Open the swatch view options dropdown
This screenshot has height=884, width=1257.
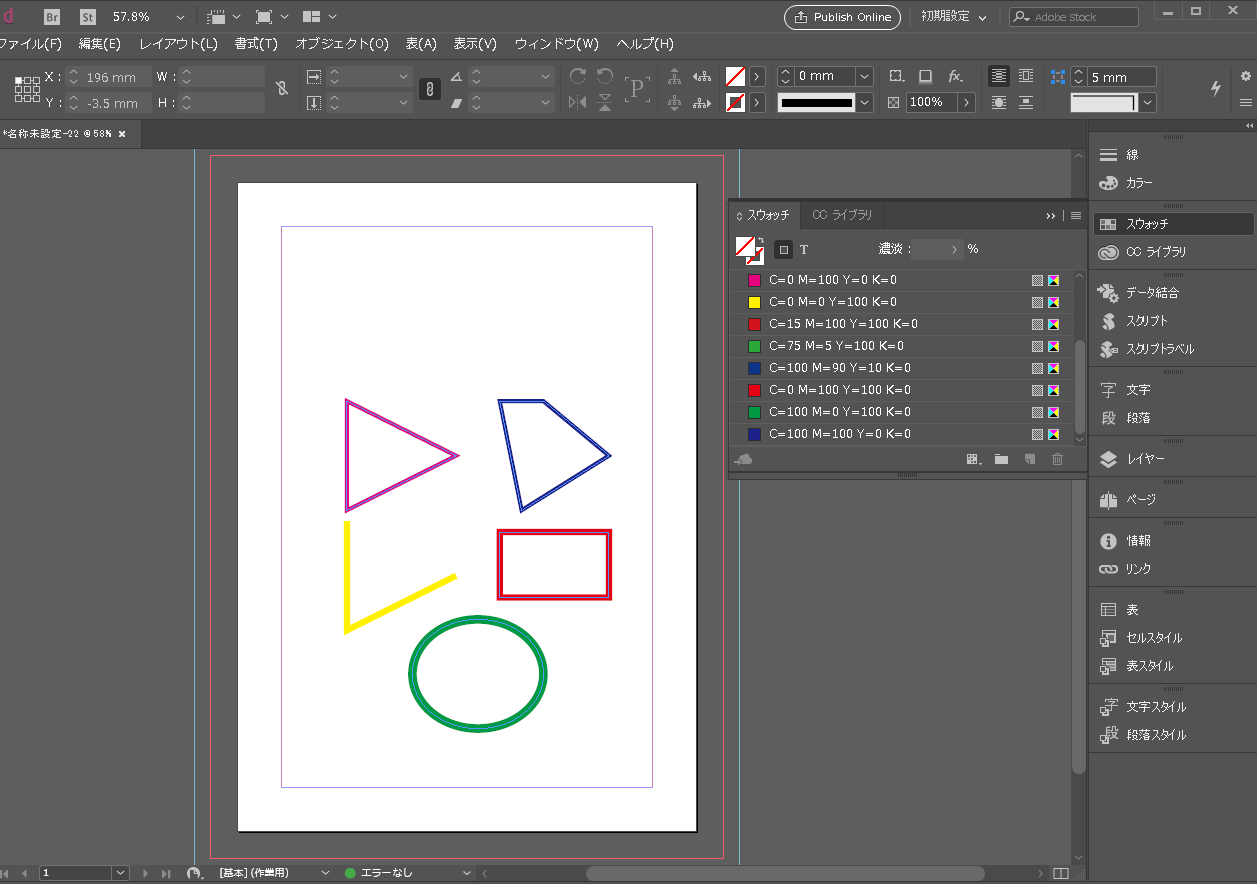pos(972,459)
